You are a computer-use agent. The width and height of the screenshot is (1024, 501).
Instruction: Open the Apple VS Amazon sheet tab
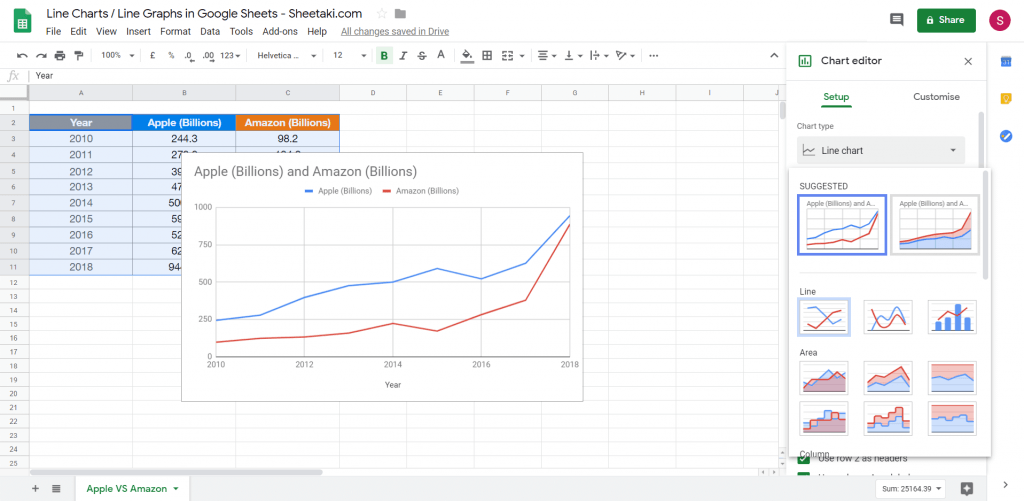[133, 489]
